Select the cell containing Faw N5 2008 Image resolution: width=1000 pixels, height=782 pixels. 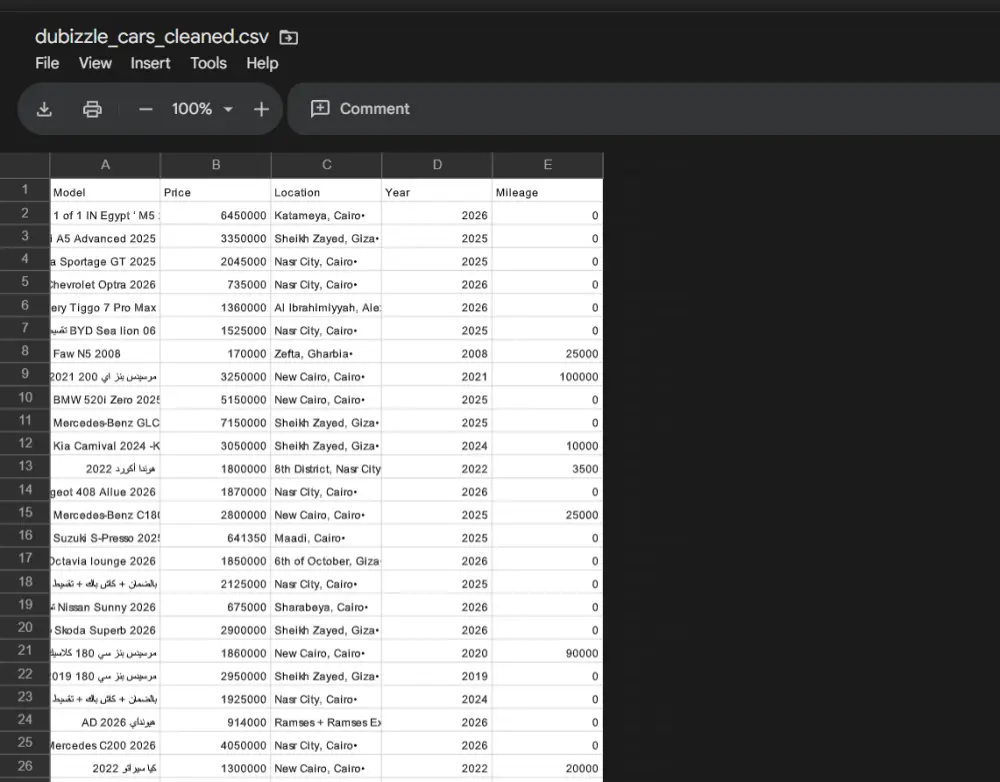tap(104, 351)
